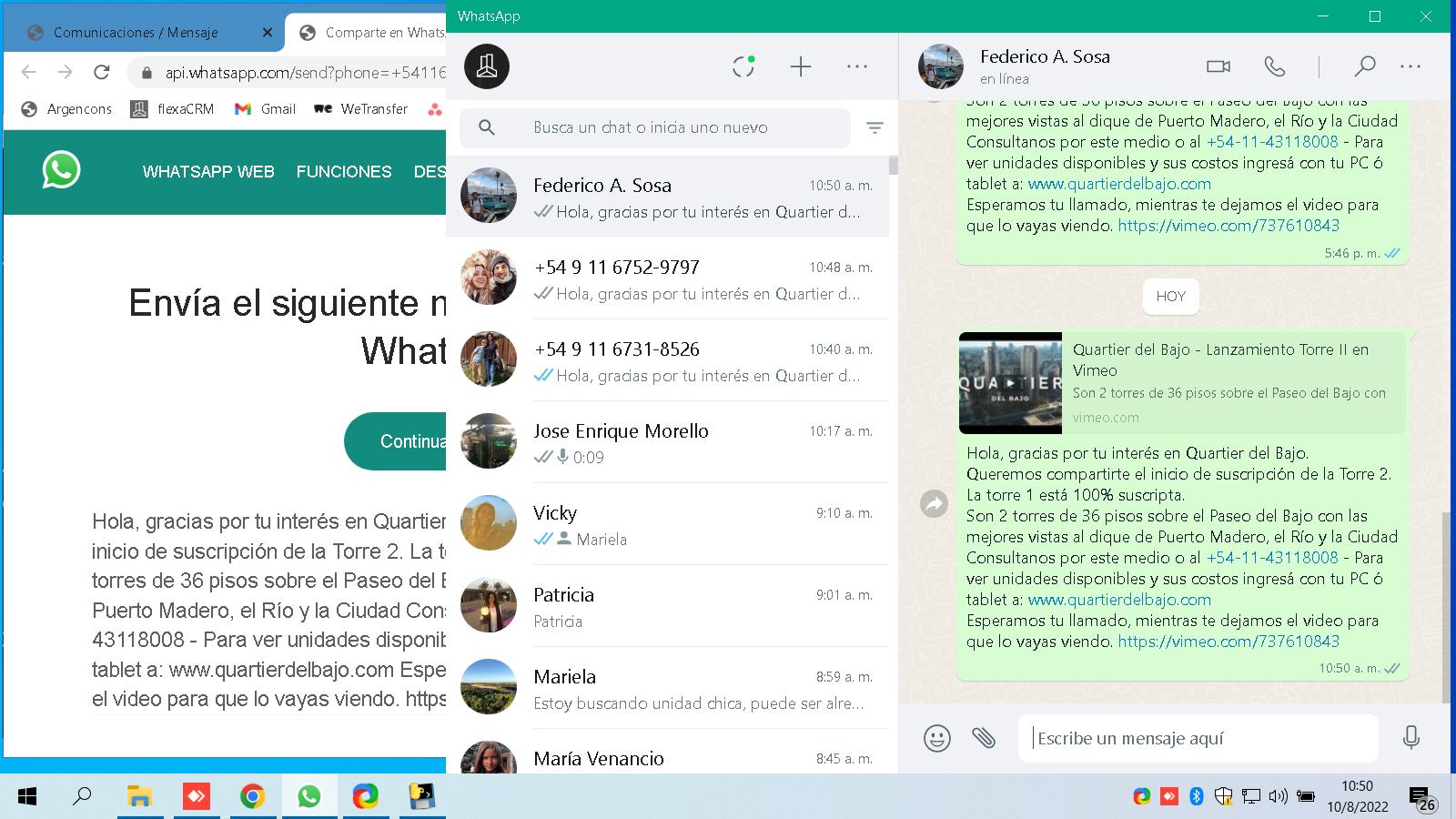Open the taskbar clock showing 10:50
1456x819 pixels.
pyautogui.click(x=1357, y=796)
